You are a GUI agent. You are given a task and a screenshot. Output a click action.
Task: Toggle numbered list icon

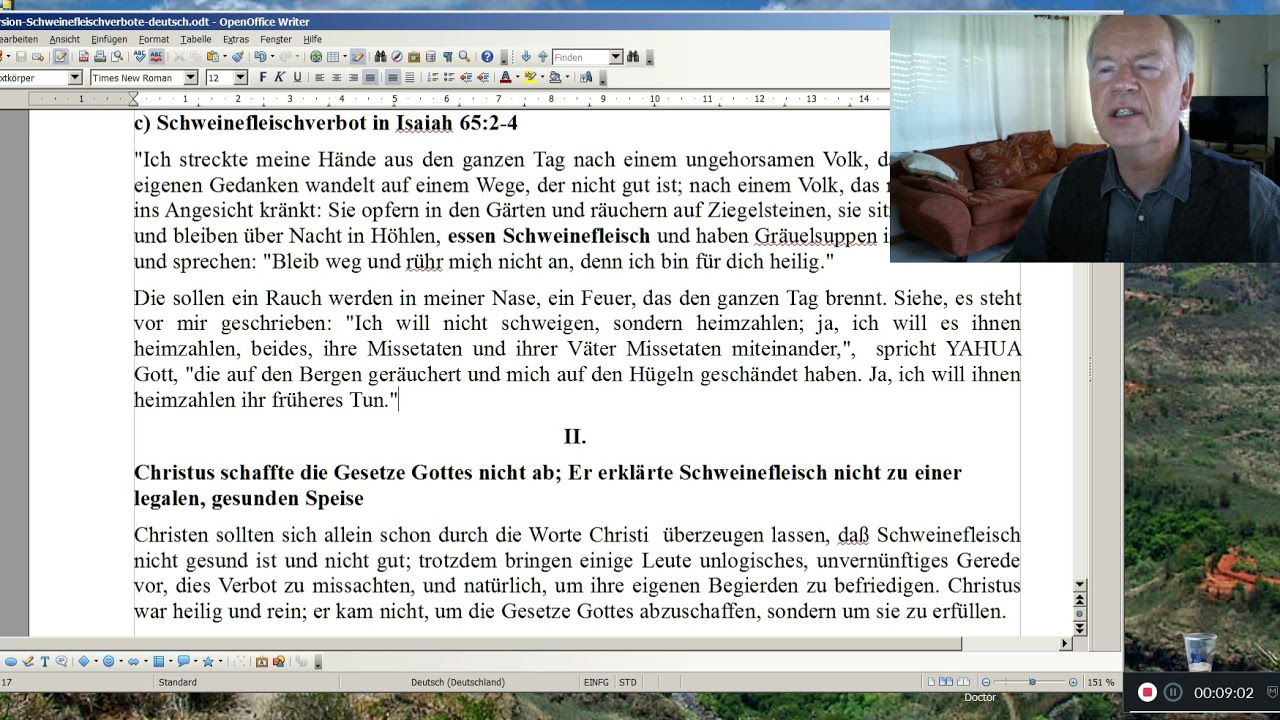pos(432,78)
